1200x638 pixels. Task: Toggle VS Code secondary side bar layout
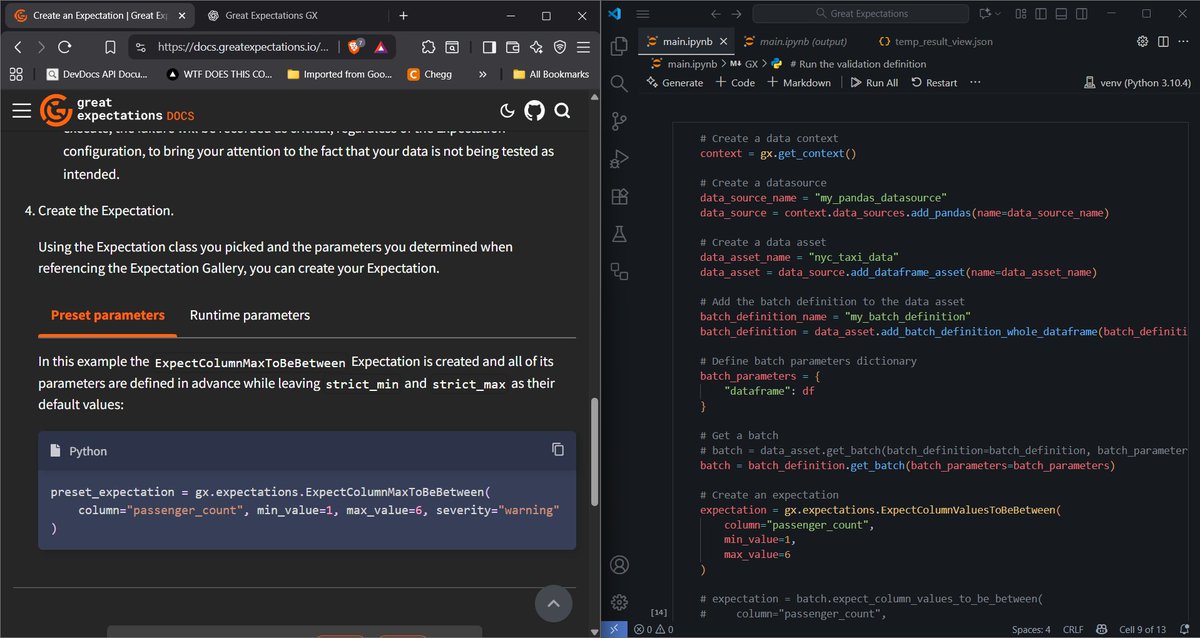point(1081,14)
